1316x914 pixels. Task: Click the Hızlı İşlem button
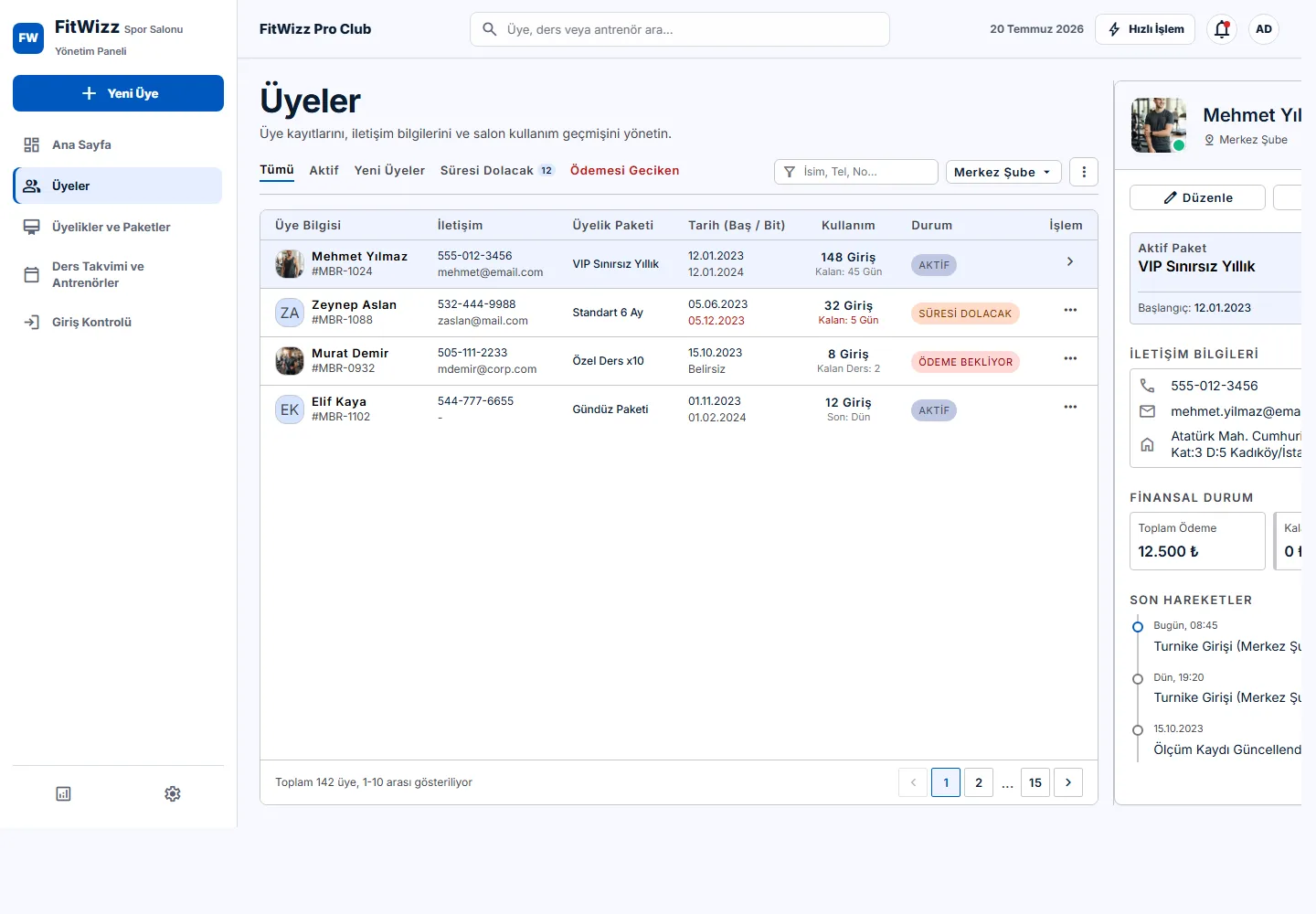point(1145,29)
